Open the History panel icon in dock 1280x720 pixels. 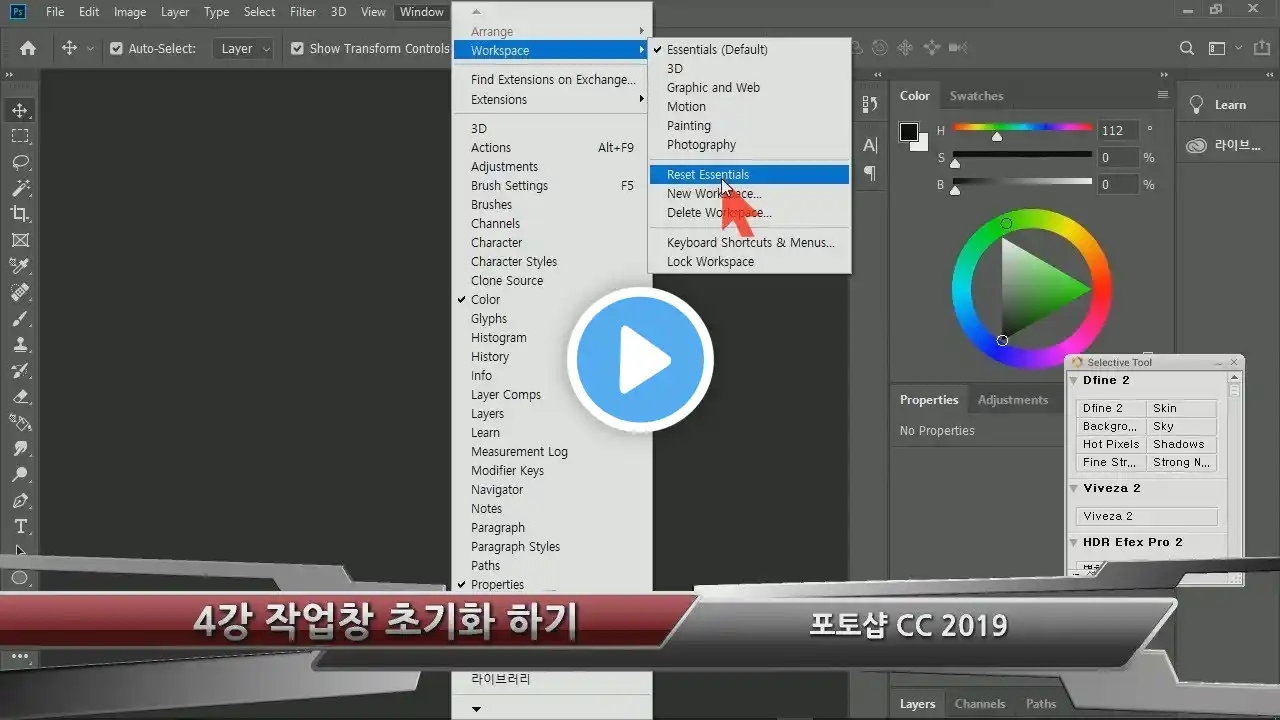point(870,104)
